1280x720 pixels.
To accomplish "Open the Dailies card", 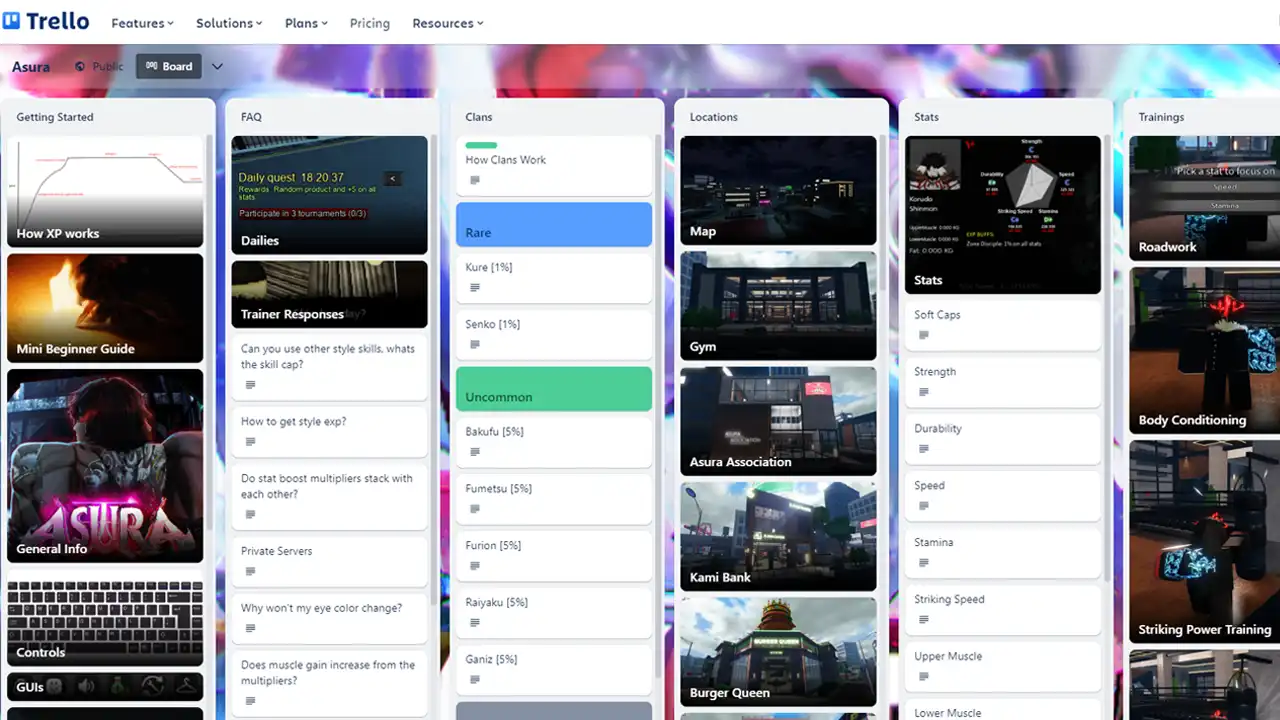I will click(329, 195).
